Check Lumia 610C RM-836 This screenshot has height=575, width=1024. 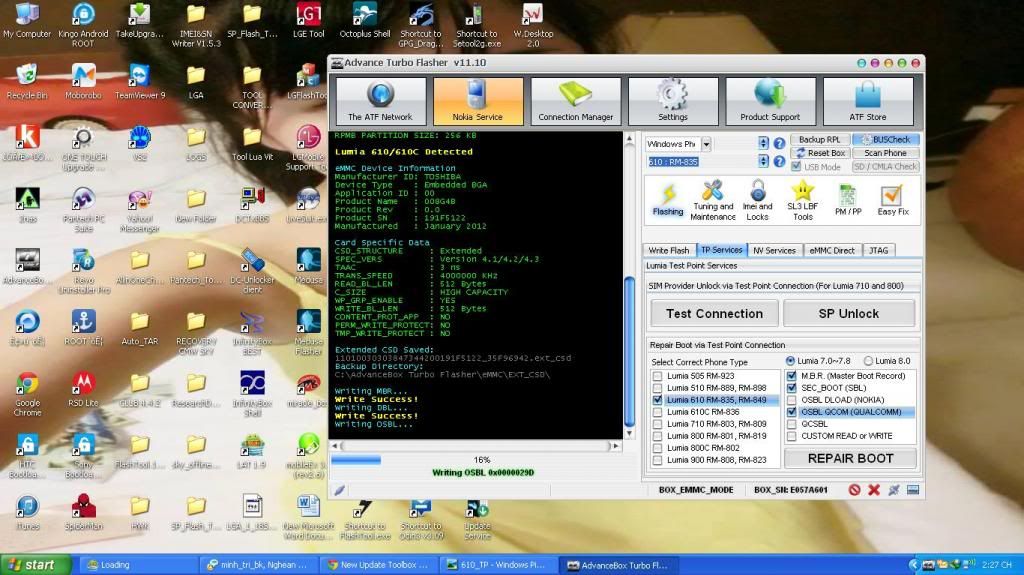pyautogui.click(x=658, y=412)
